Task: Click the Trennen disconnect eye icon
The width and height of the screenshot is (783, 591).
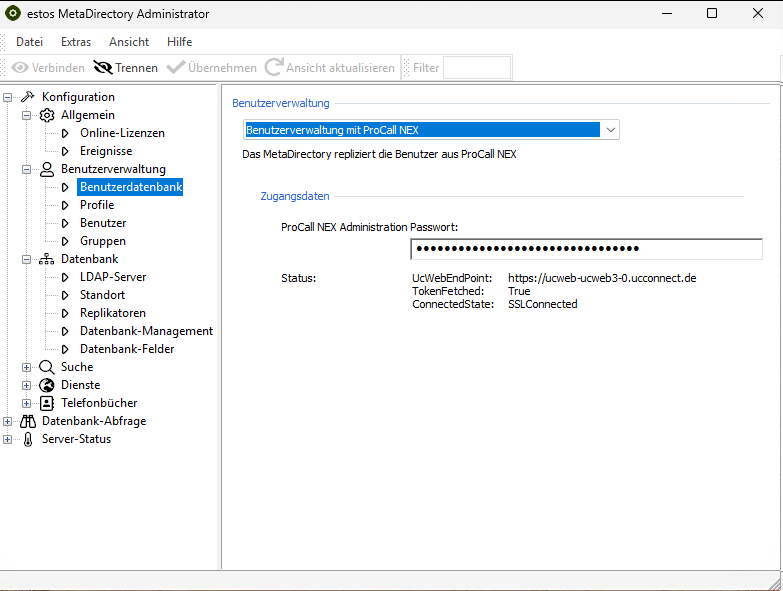Action: point(102,68)
